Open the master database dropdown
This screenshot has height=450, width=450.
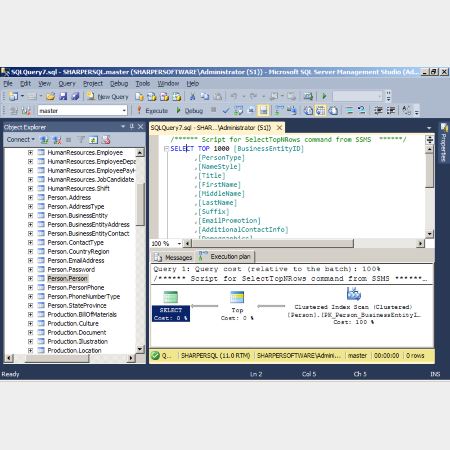pos(124,110)
